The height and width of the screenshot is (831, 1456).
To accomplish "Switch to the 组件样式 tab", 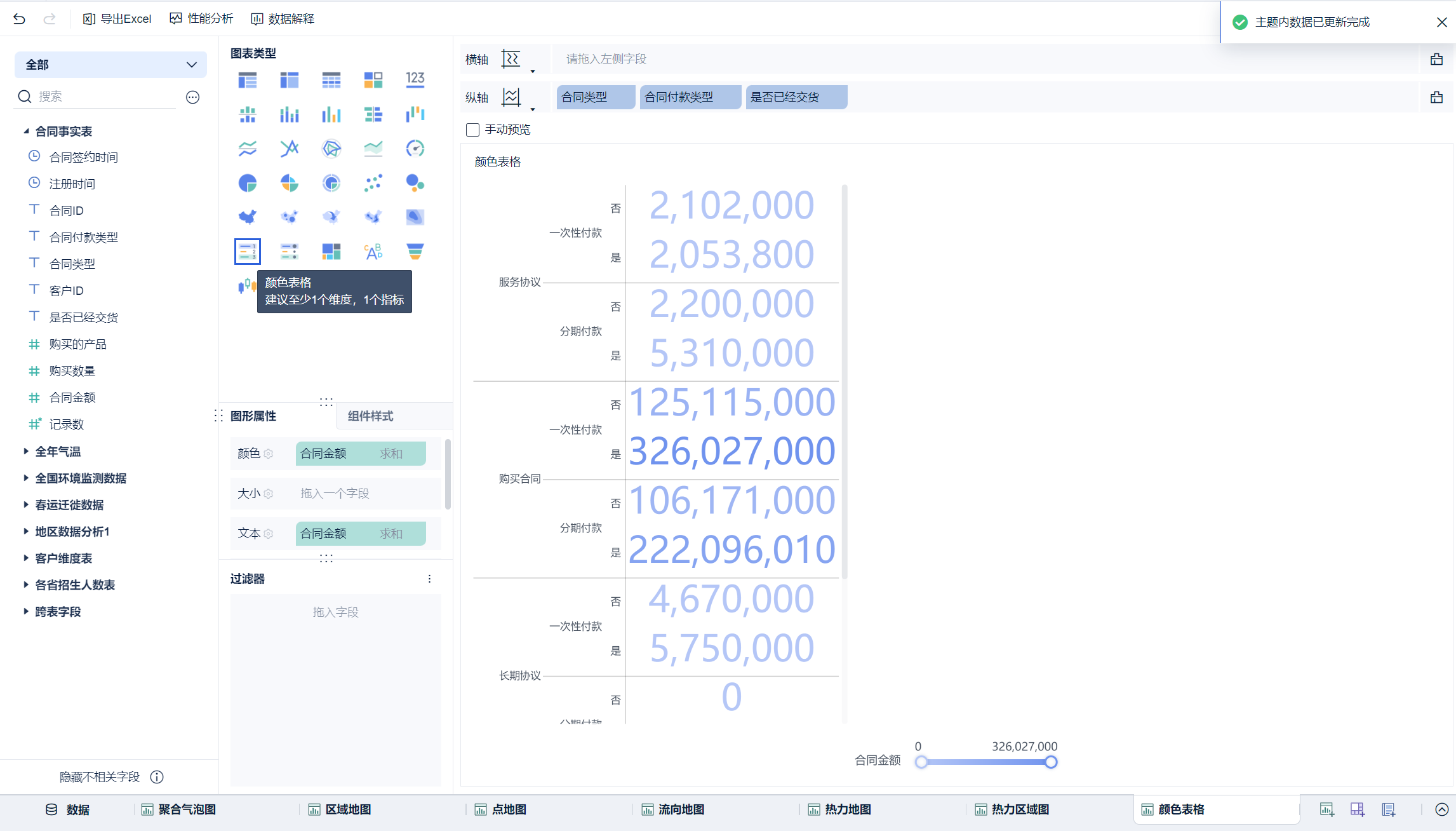I will click(x=370, y=416).
